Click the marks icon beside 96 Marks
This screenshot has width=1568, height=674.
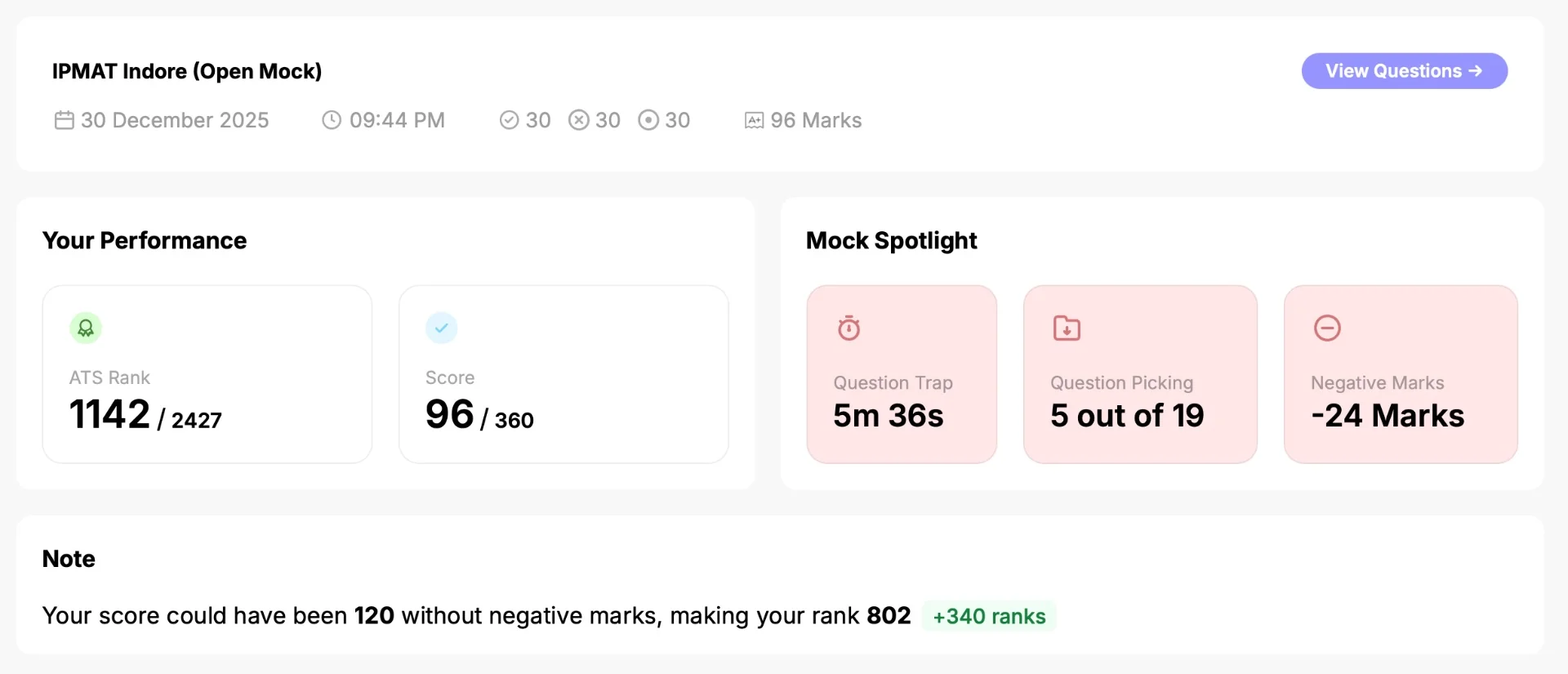click(x=754, y=121)
